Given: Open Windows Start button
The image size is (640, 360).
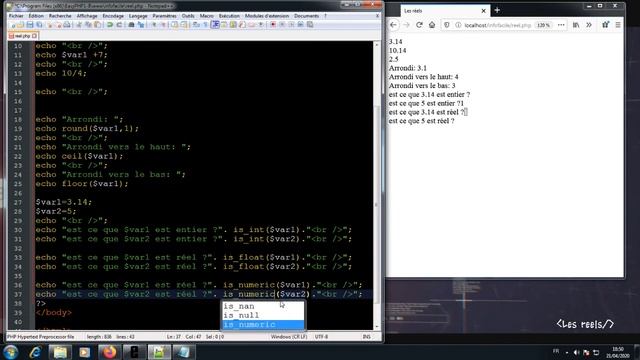Looking at the screenshot, I should point(11,352).
